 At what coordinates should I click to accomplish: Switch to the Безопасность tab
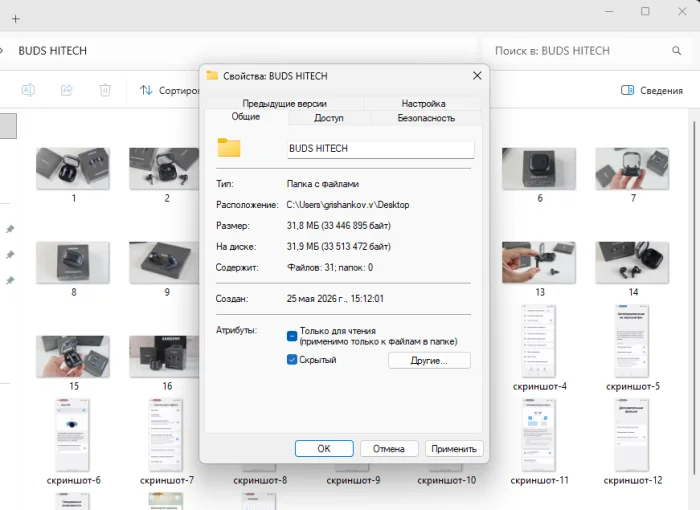click(426, 118)
